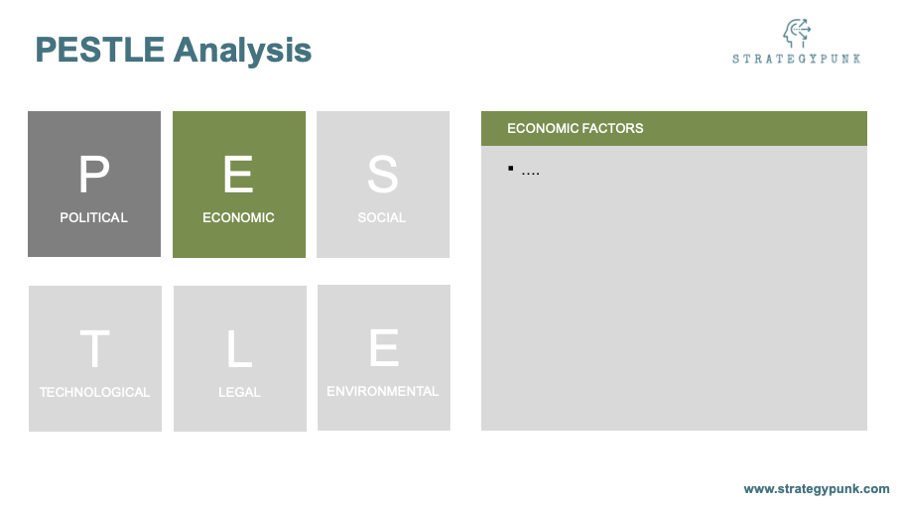Click the PESTLE Analysis title
Screen dimensions: 900x506
click(x=173, y=50)
